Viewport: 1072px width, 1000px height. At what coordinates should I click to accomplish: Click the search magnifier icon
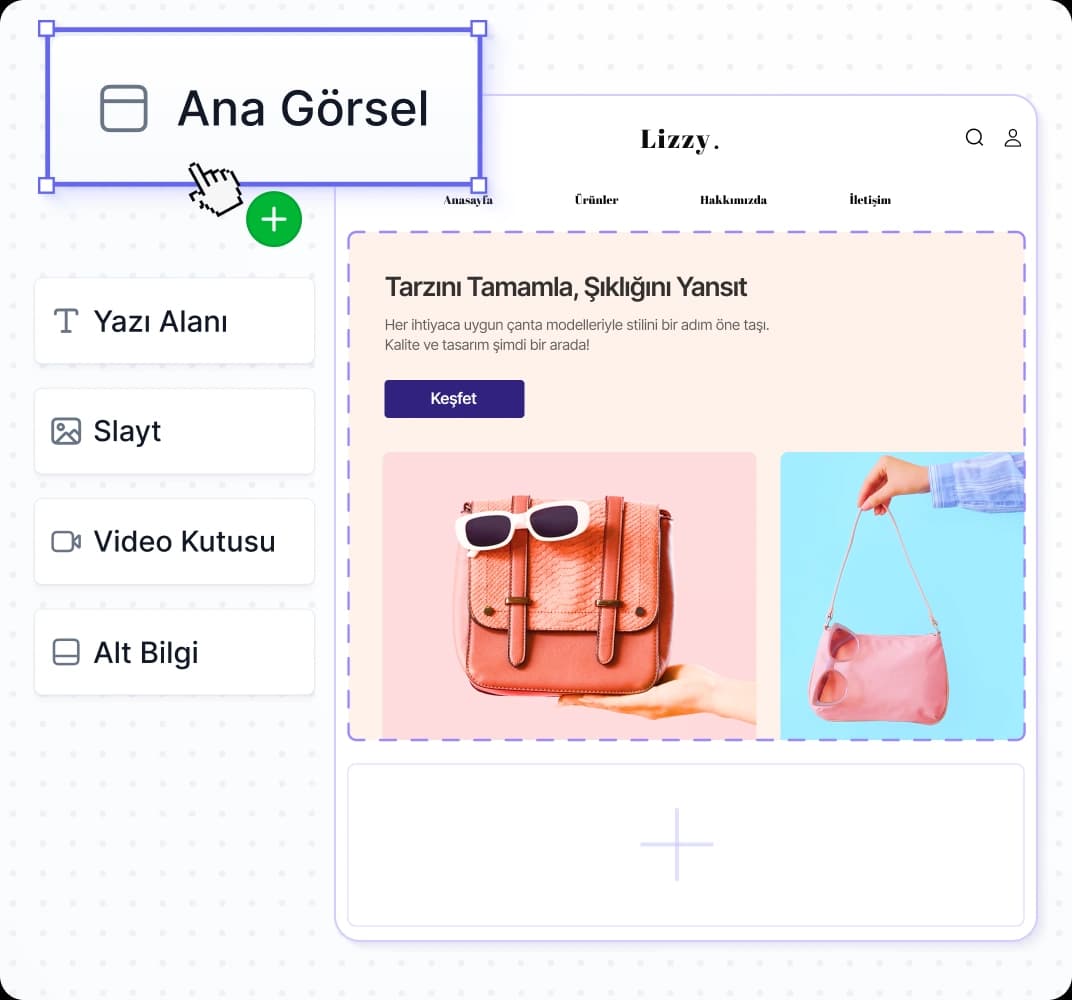(974, 138)
